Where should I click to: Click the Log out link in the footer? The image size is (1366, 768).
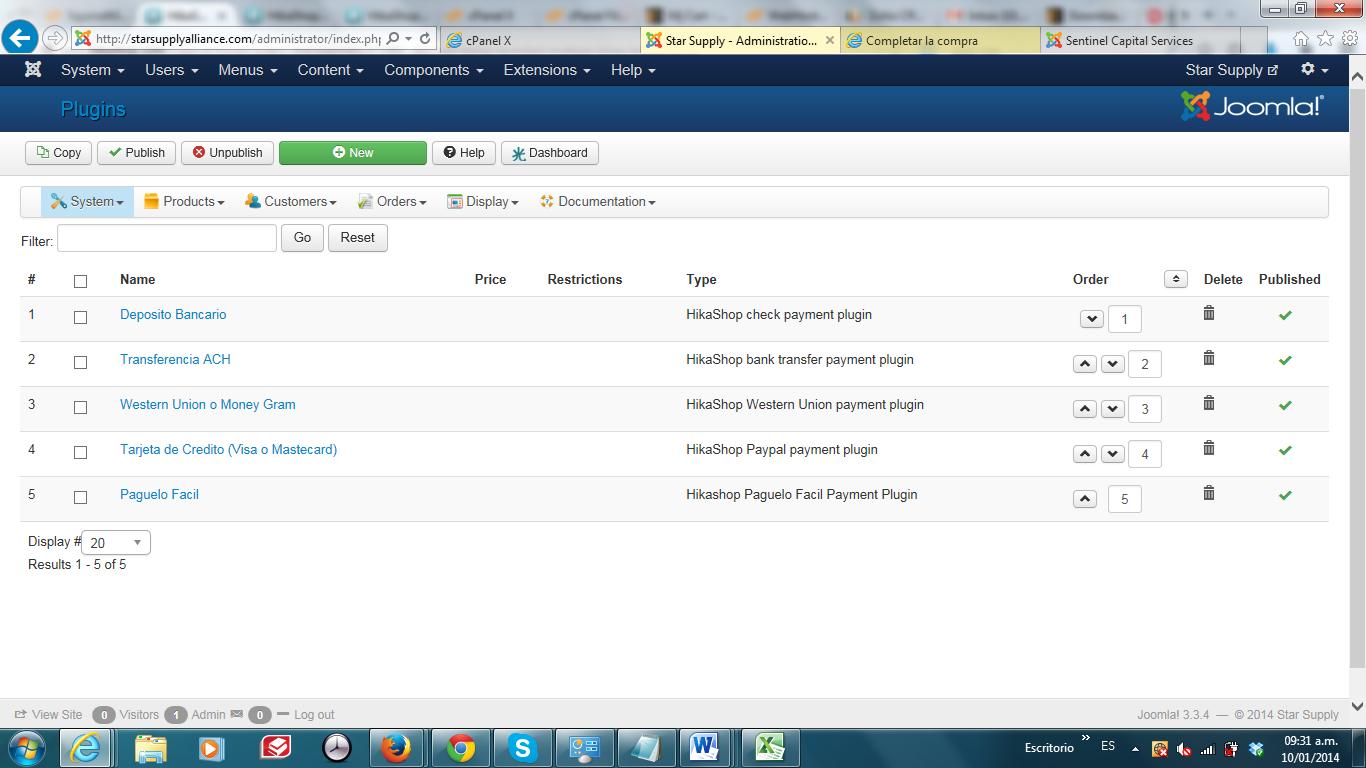314,715
